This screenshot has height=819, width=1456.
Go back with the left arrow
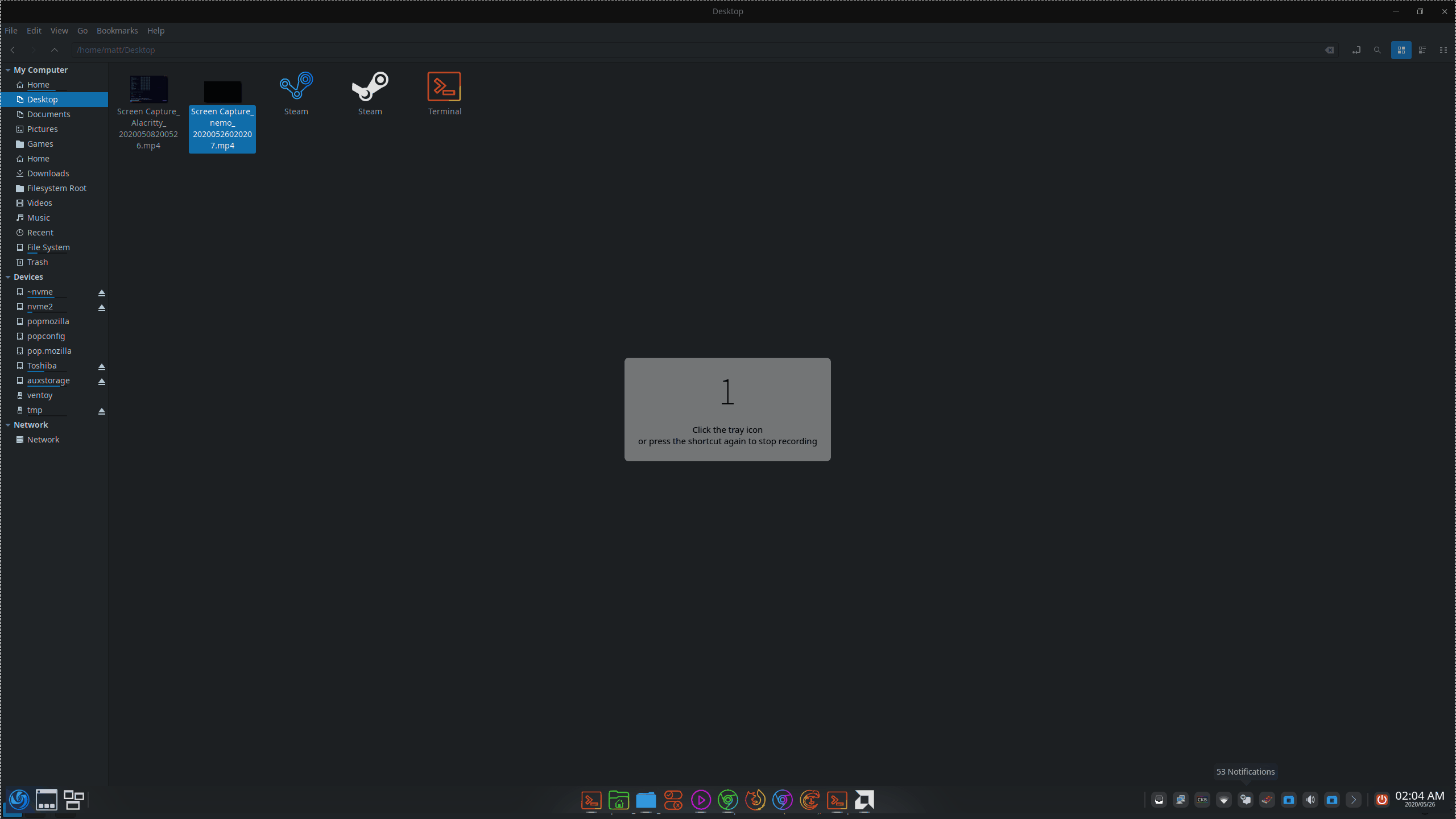13,50
